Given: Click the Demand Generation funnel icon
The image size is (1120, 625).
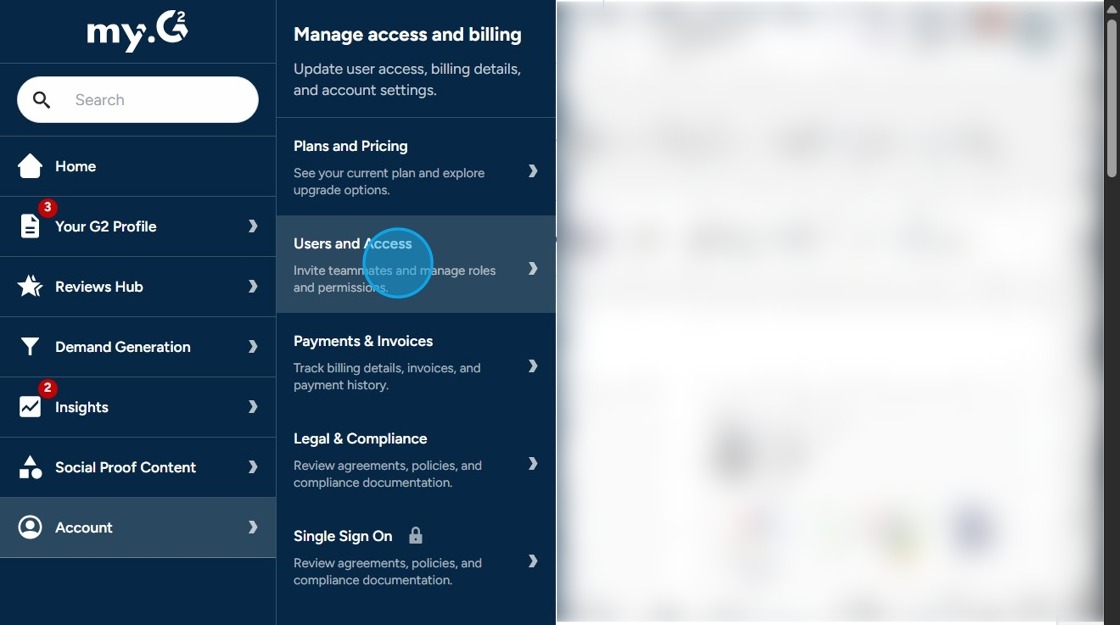Looking at the screenshot, I should tap(30, 346).
